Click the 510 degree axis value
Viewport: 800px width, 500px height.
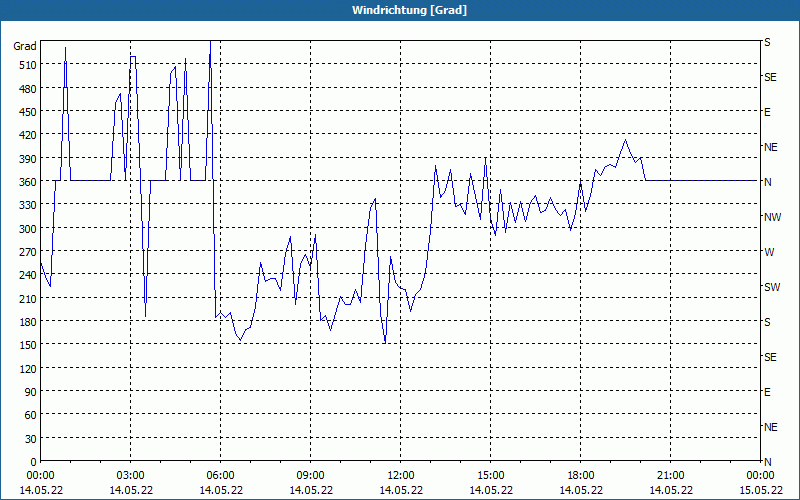(x=28, y=65)
